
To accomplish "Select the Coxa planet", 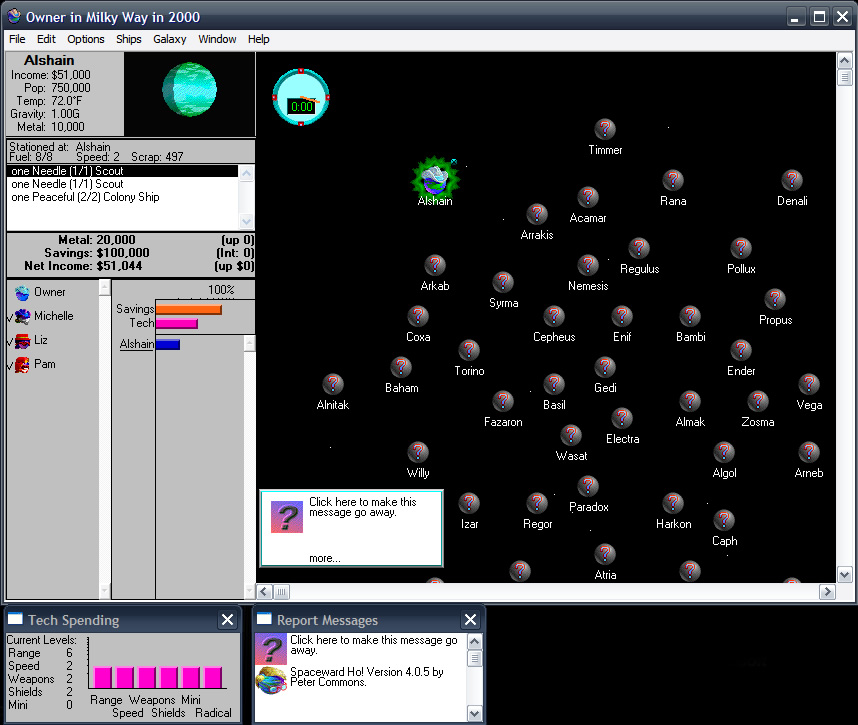I will [418, 316].
